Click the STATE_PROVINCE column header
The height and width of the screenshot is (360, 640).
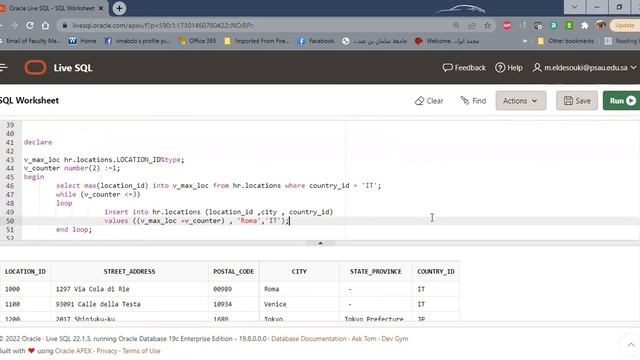click(376, 271)
